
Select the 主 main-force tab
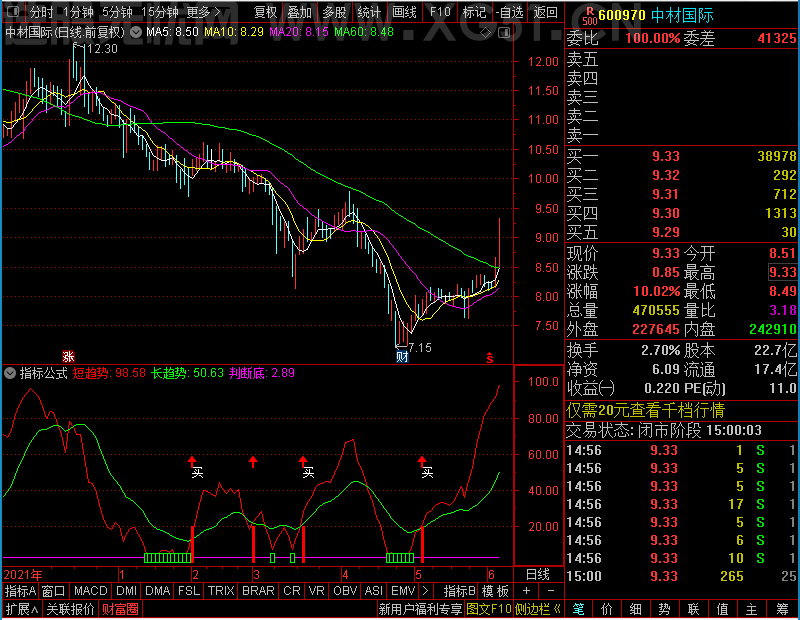click(752, 609)
